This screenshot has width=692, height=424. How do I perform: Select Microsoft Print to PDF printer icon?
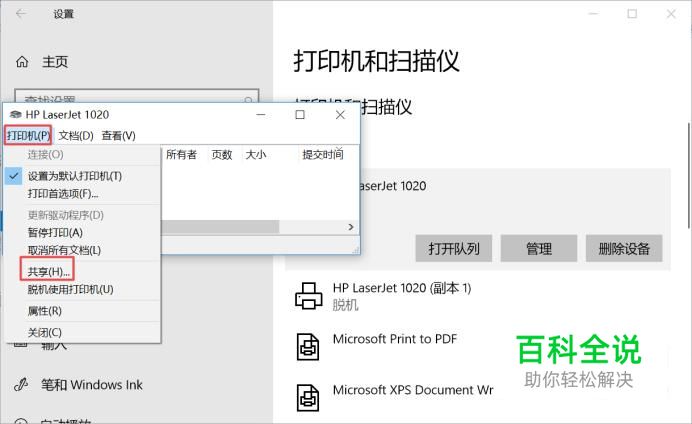308,347
